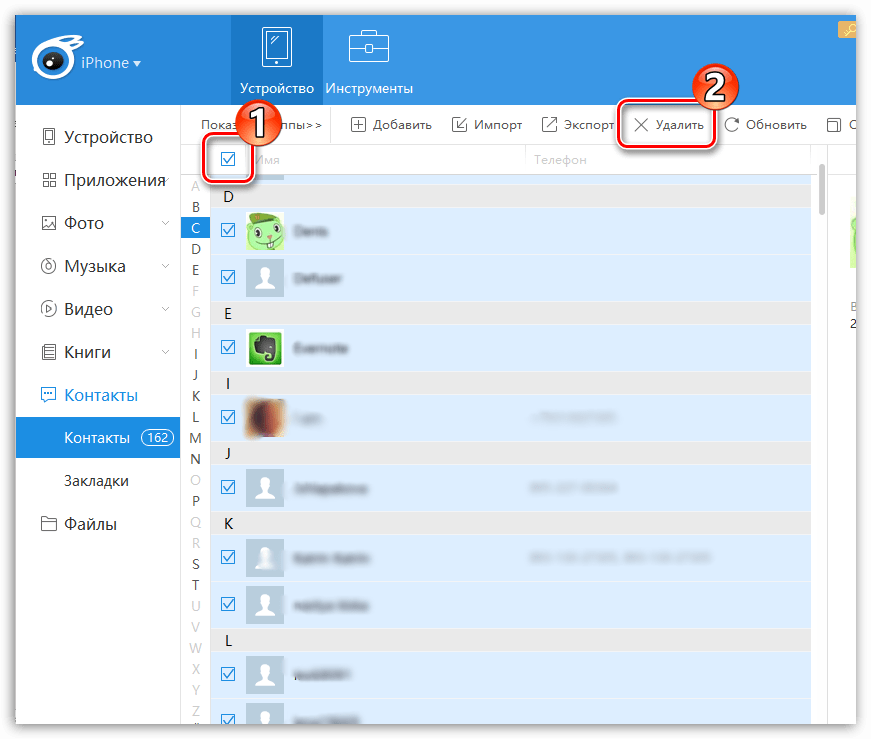Click the Device sidebar phone icon
Image resolution: width=871 pixels, height=739 pixels.
(x=49, y=137)
